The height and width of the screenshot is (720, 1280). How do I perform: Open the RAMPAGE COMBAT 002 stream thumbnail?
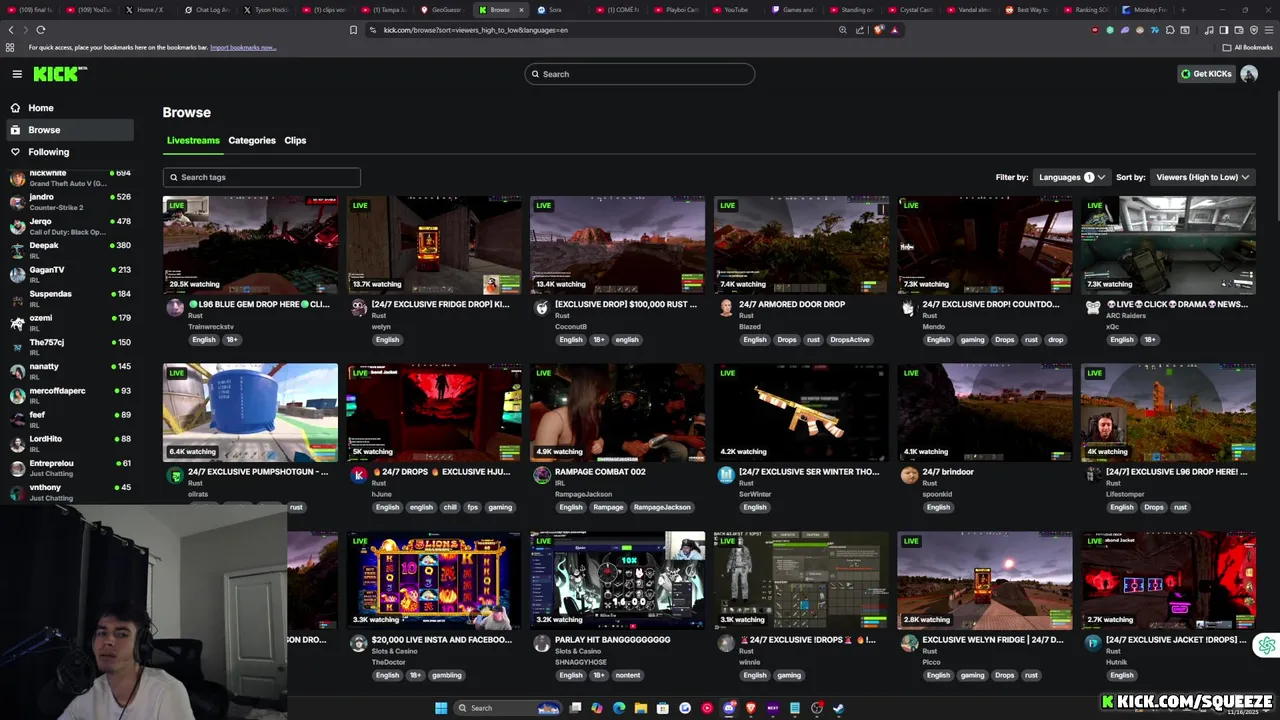point(618,413)
